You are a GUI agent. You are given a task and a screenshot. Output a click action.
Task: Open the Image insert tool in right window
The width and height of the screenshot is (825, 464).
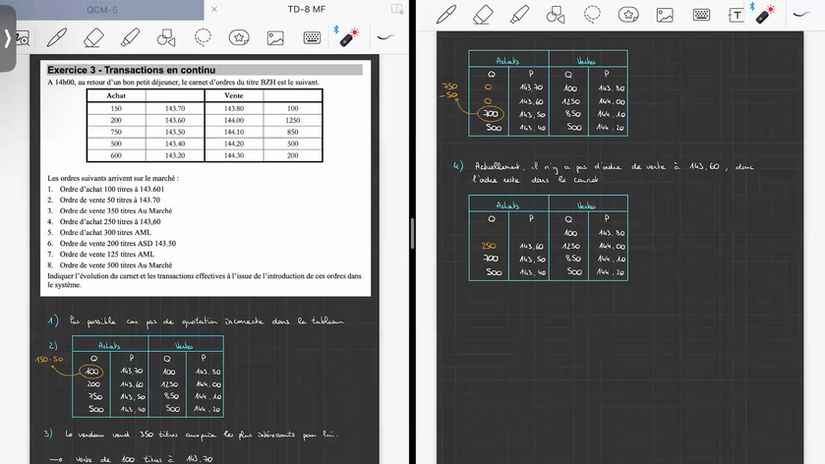coord(665,15)
